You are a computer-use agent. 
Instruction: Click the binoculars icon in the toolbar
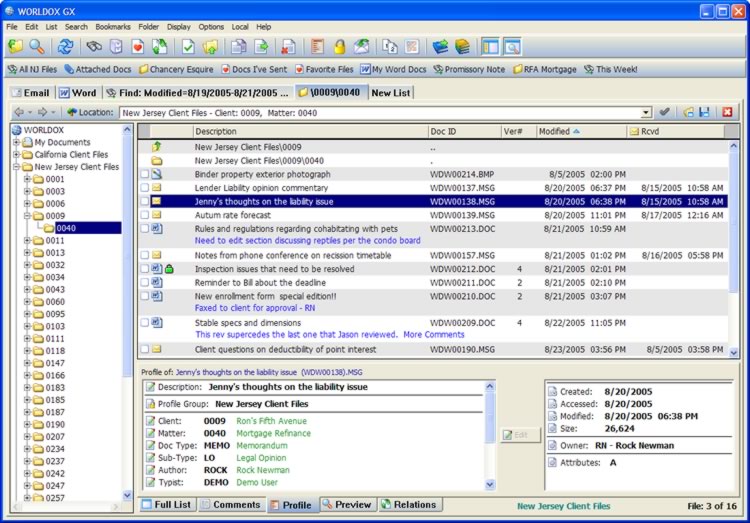tap(94, 47)
